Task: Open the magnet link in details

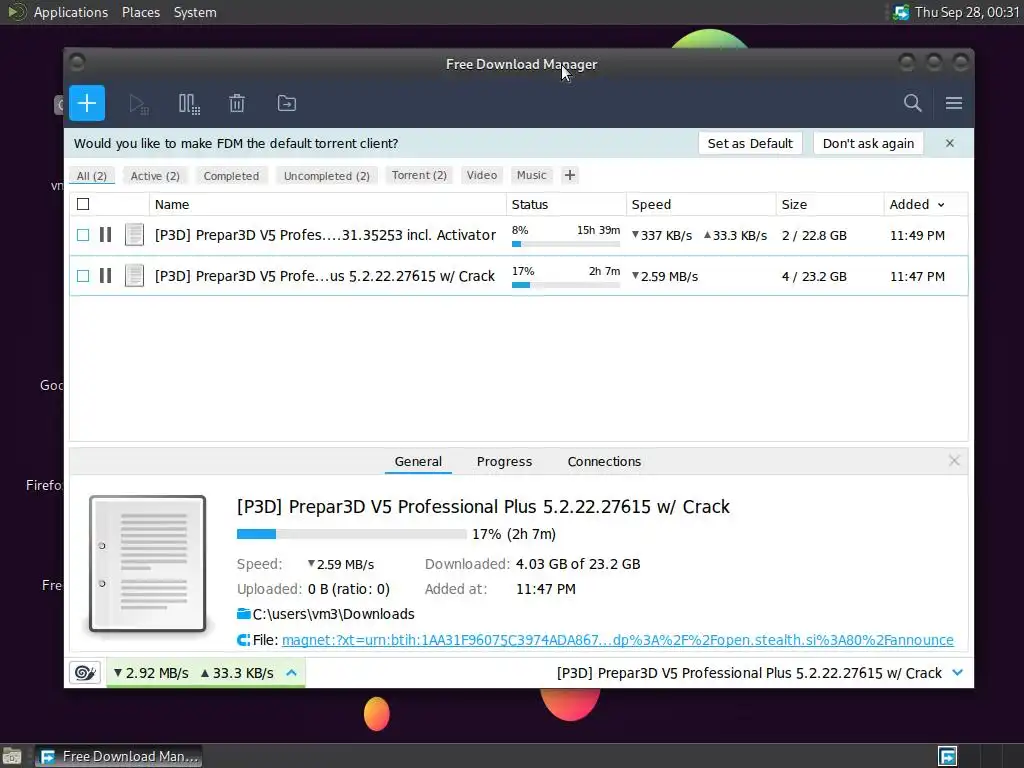Action: [617, 640]
